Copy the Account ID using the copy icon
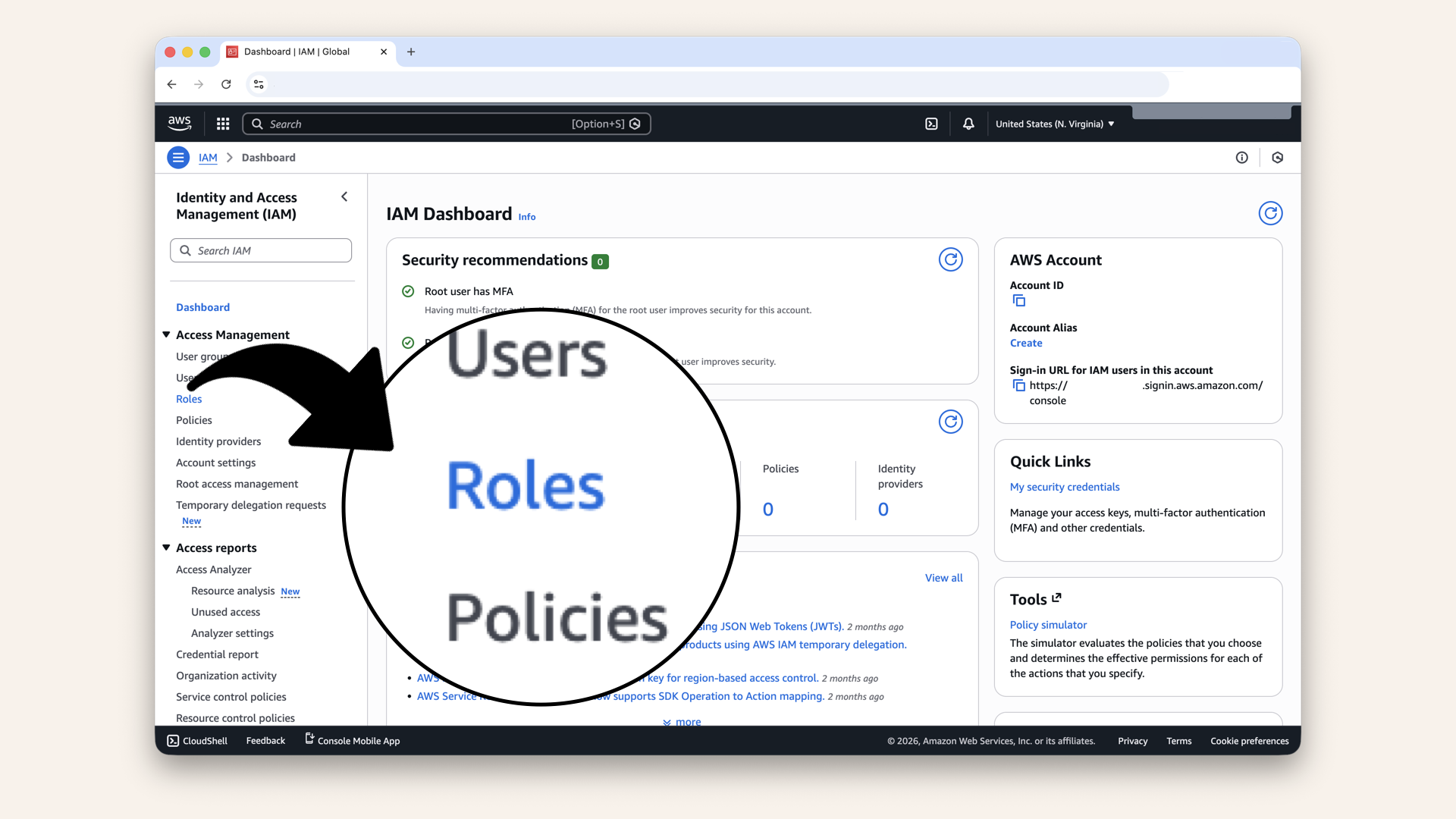 coord(1018,300)
